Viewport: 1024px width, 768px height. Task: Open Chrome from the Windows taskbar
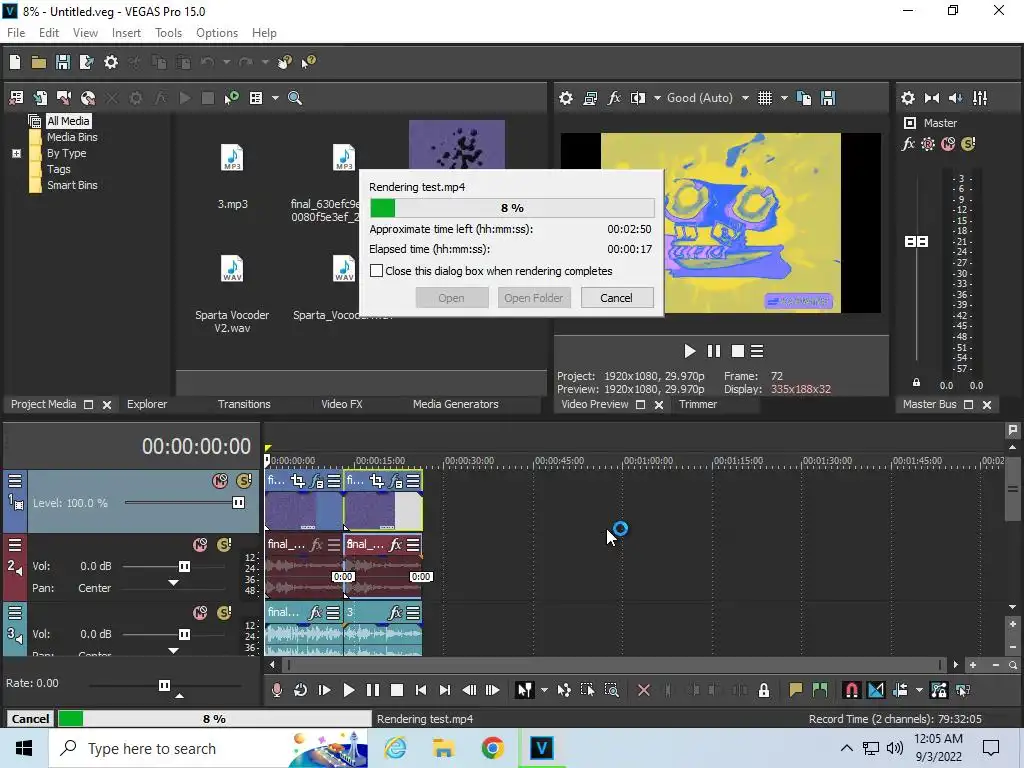[x=492, y=748]
